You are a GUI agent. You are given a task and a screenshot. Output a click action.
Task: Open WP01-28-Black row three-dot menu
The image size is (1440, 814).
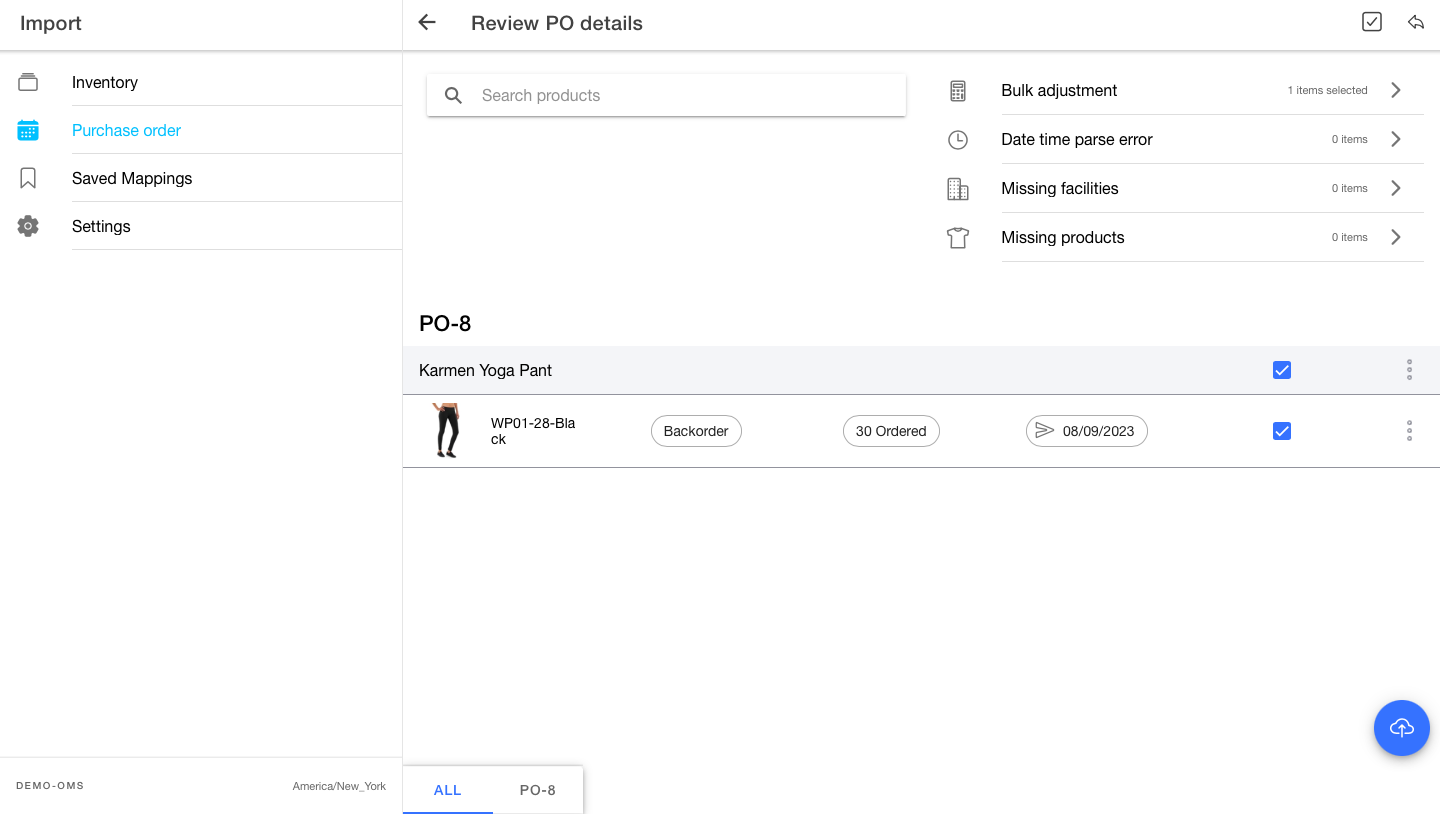(1409, 431)
